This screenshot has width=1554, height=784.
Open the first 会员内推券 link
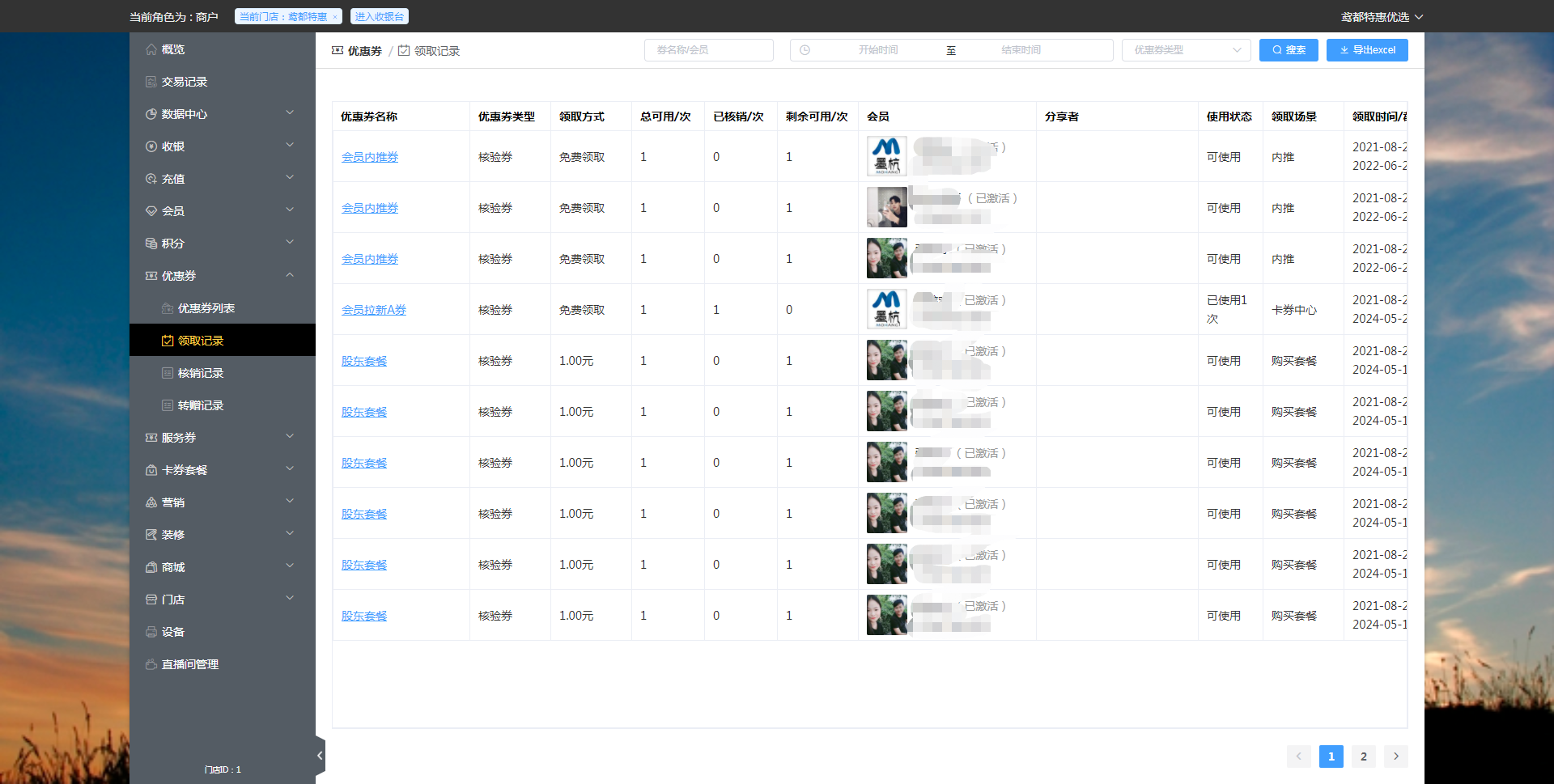(370, 157)
